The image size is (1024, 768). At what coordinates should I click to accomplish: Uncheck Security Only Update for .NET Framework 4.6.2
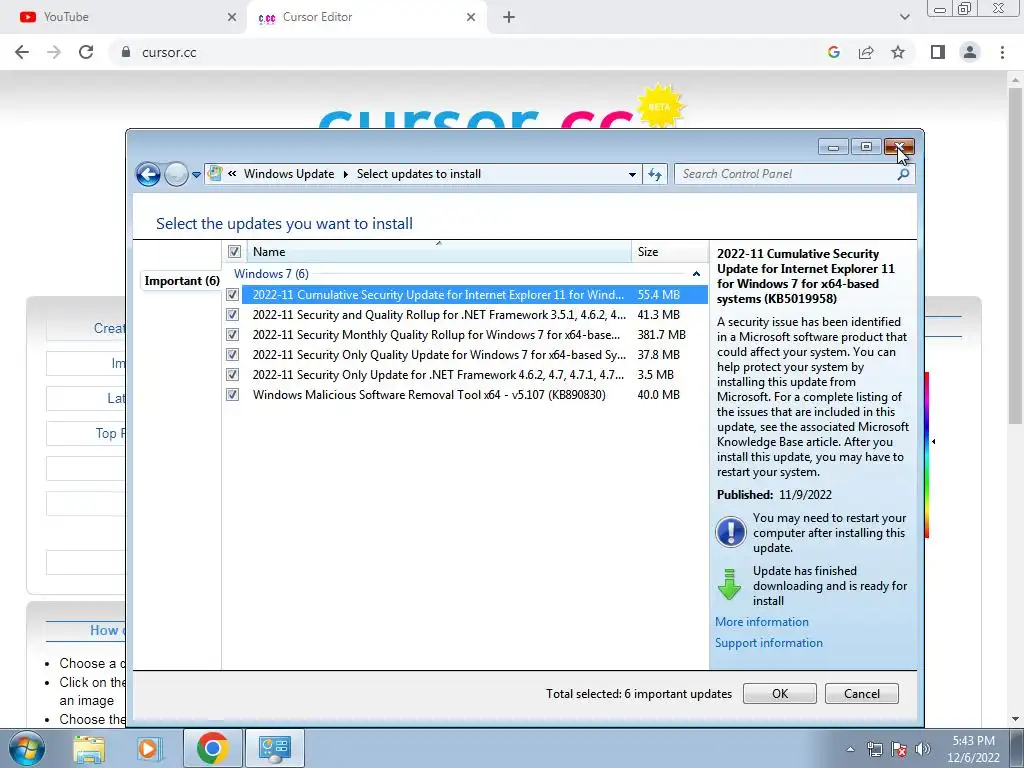coord(232,375)
